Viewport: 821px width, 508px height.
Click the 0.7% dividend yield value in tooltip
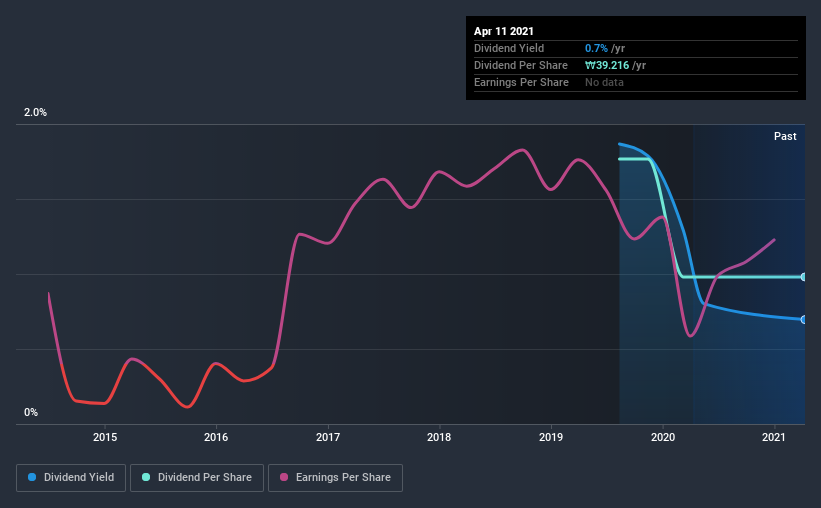point(596,48)
